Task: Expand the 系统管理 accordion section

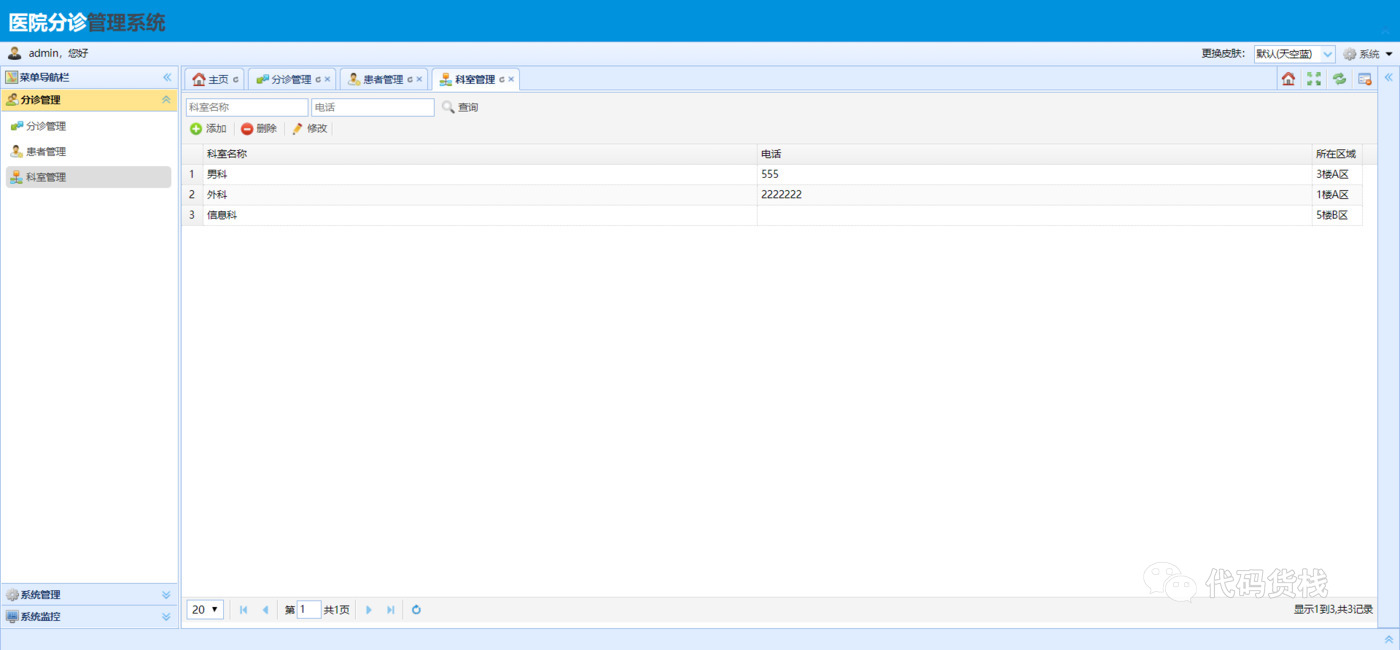Action: coord(166,595)
